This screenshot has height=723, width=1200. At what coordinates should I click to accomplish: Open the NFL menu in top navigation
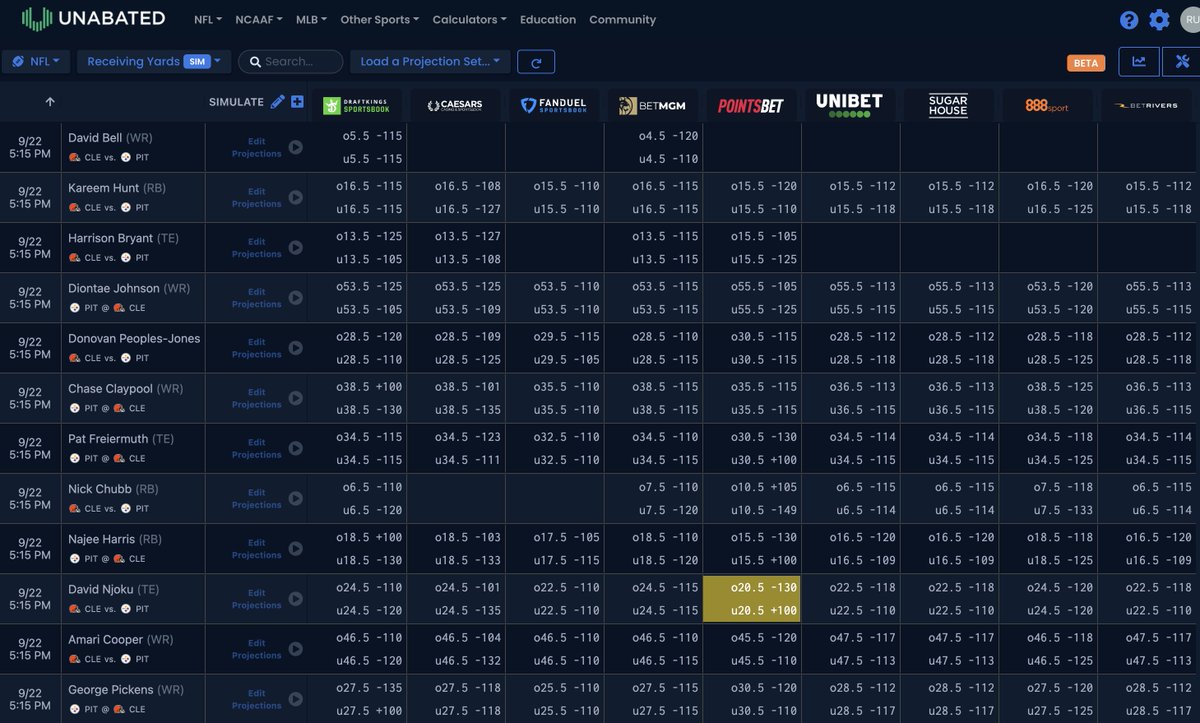click(208, 19)
